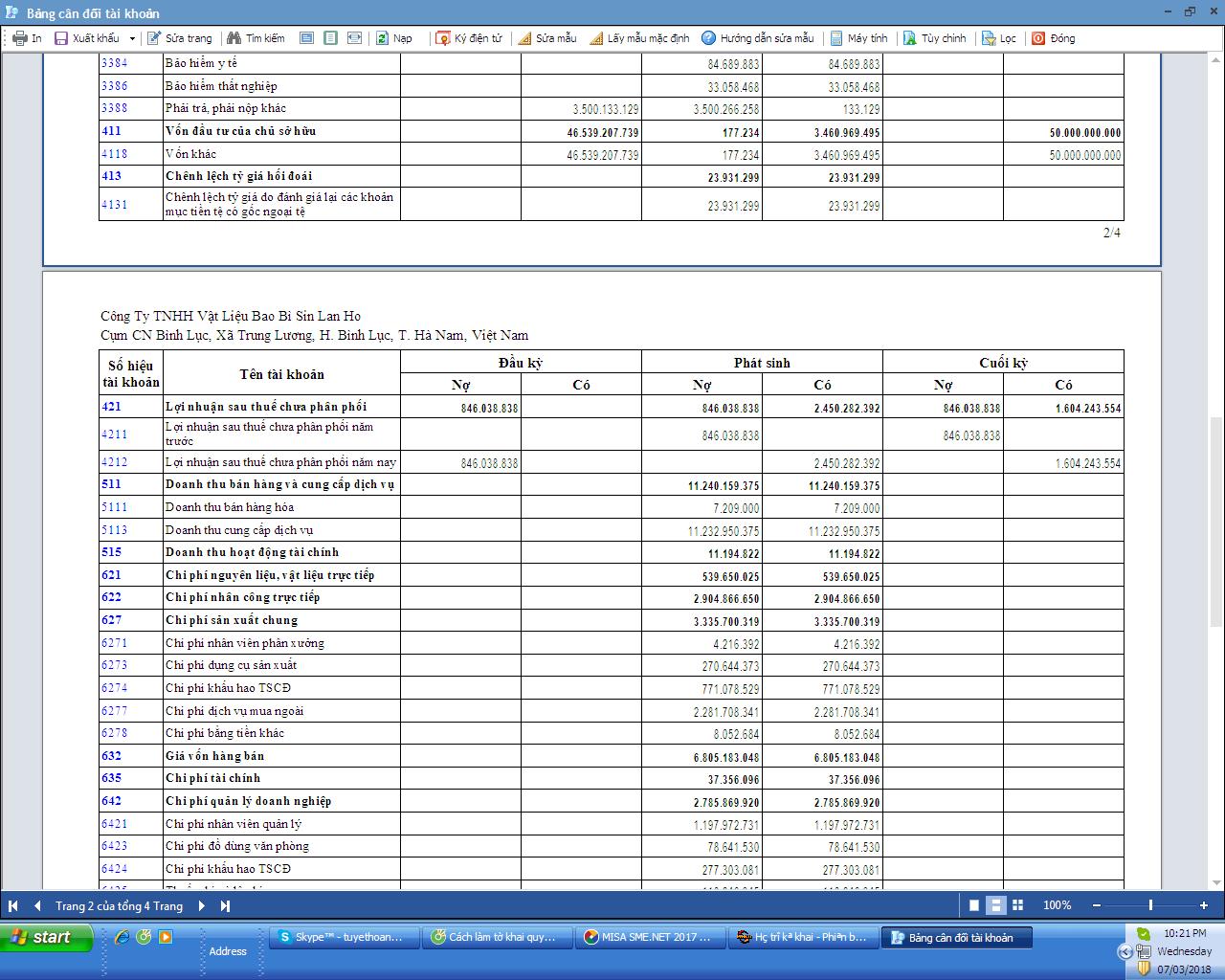This screenshot has height=980, width=1225.
Task: Click the Tùy chỉnh customize button
Action: pyautogui.click(x=935, y=38)
